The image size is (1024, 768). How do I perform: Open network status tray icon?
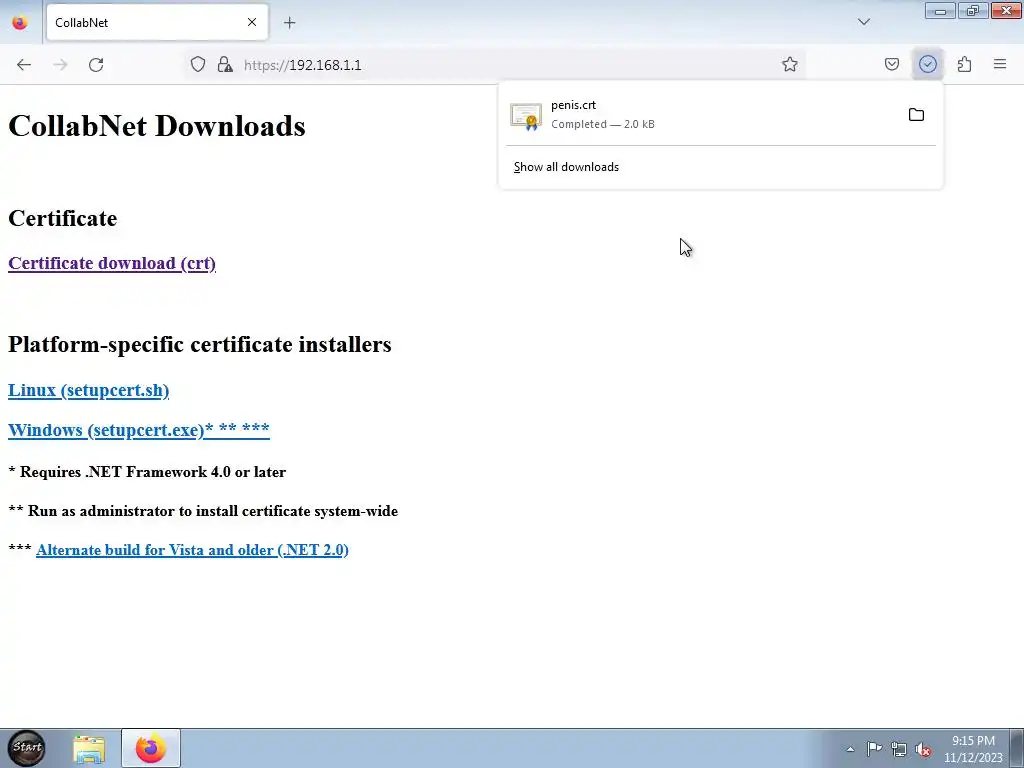899,749
